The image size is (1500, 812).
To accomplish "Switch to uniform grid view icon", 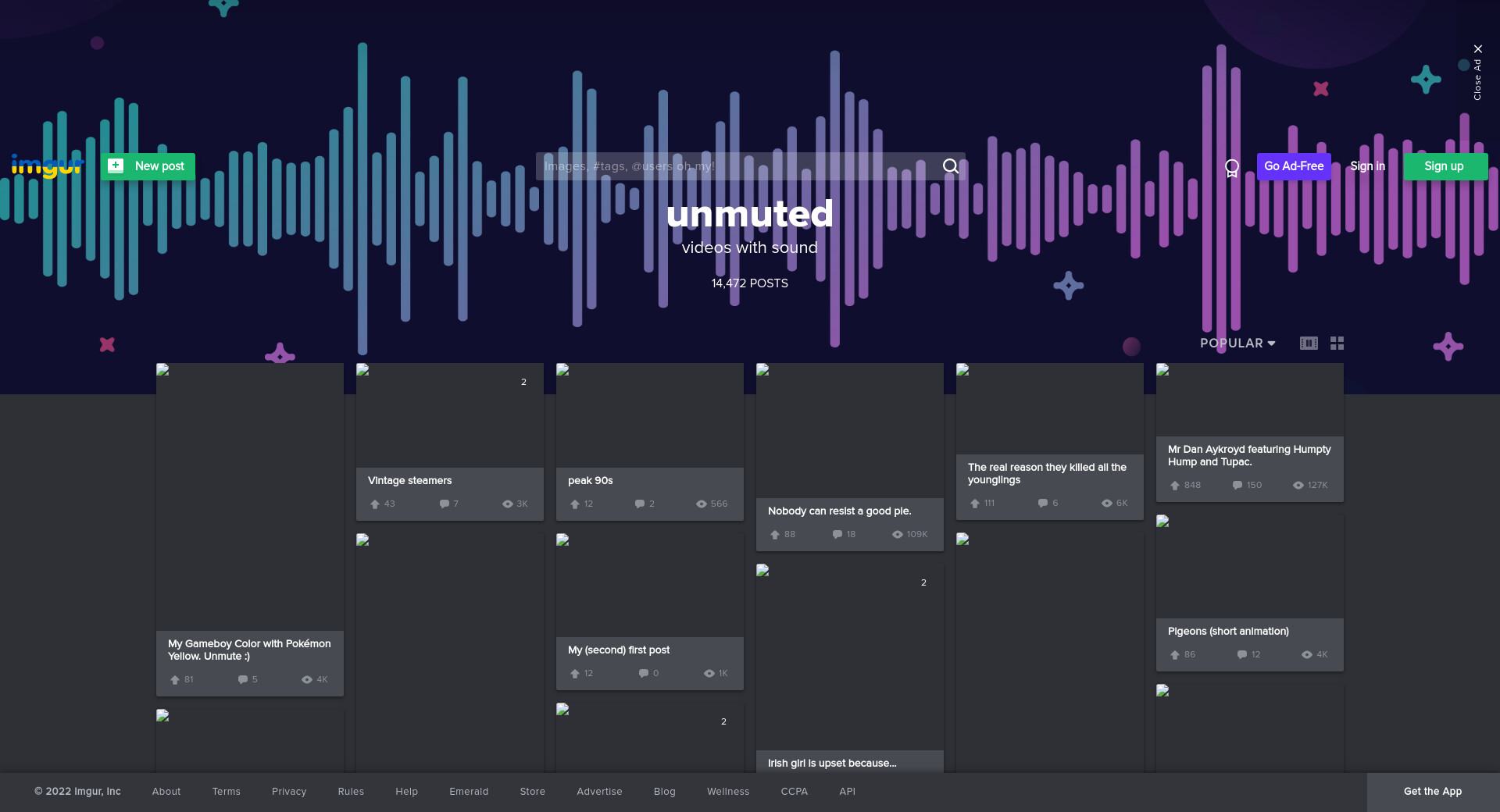I will point(1337,344).
